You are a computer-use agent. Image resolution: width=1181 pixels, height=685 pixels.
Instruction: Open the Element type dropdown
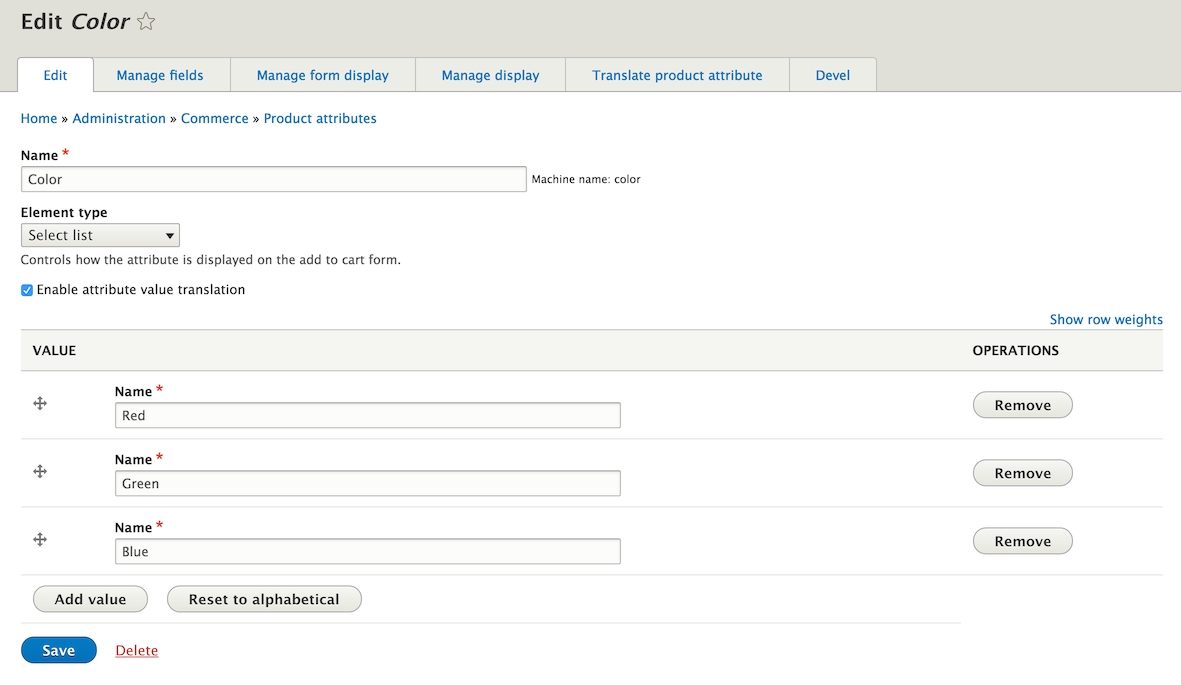pyautogui.click(x=99, y=234)
